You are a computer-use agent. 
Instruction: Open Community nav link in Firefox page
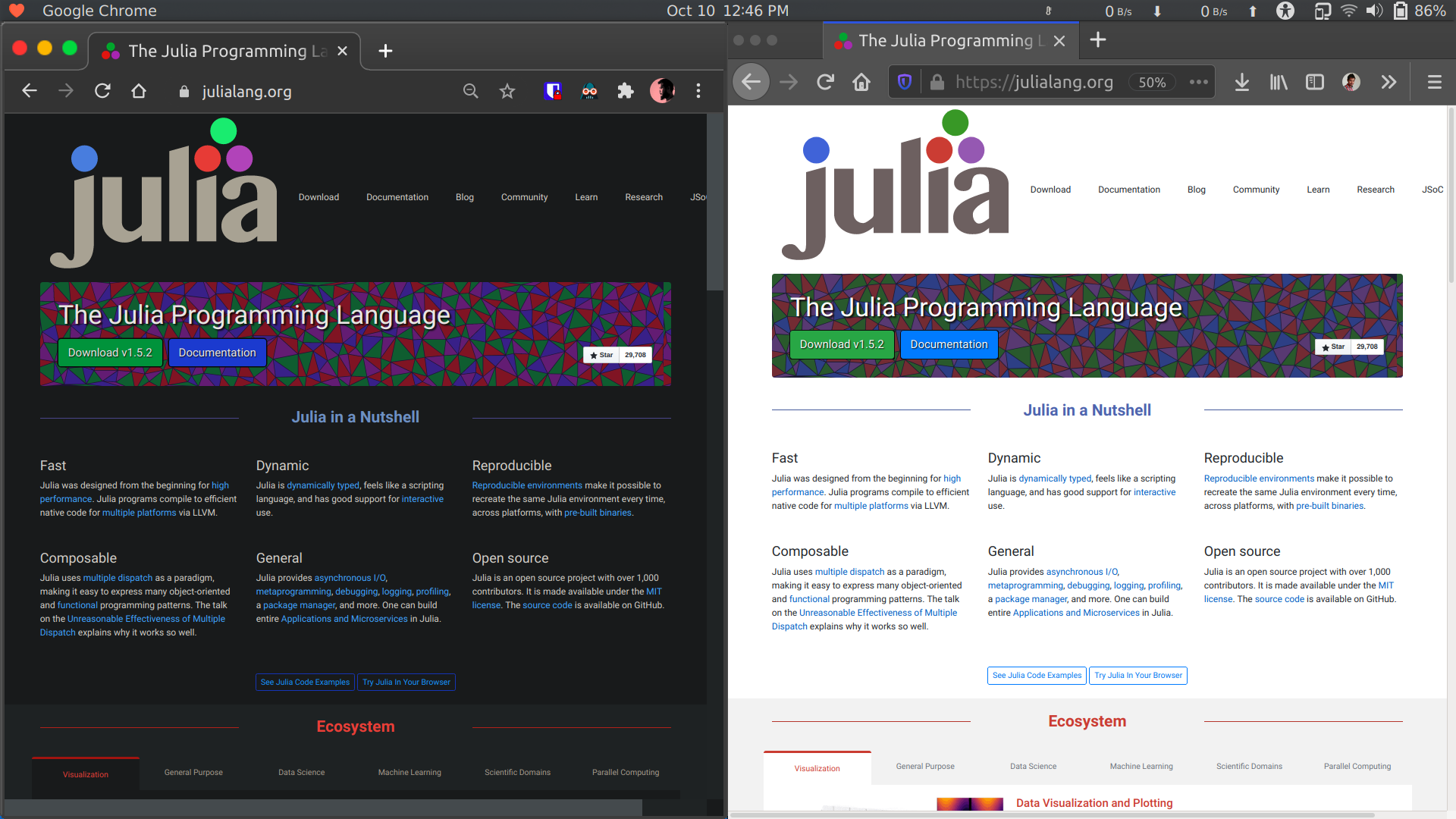pos(1256,190)
